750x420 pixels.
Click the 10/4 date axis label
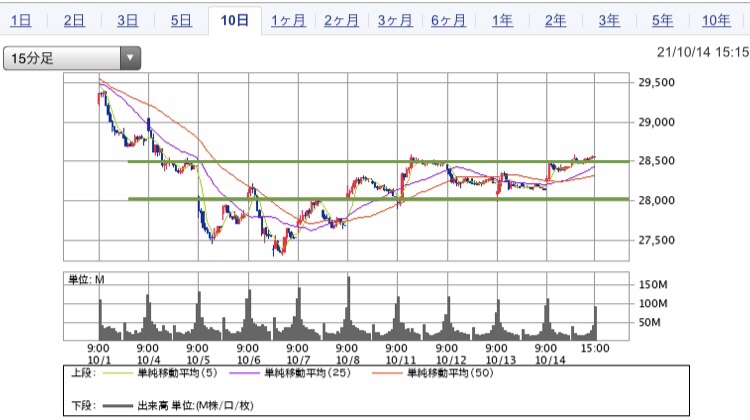[x=149, y=360]
